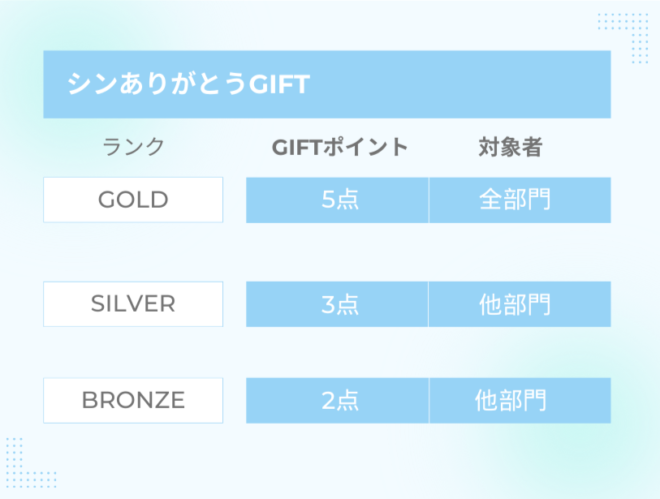The width and height of the screenshot is (660, 499).
Task: Click the 5点 points cell
Action: coord(337,200)
